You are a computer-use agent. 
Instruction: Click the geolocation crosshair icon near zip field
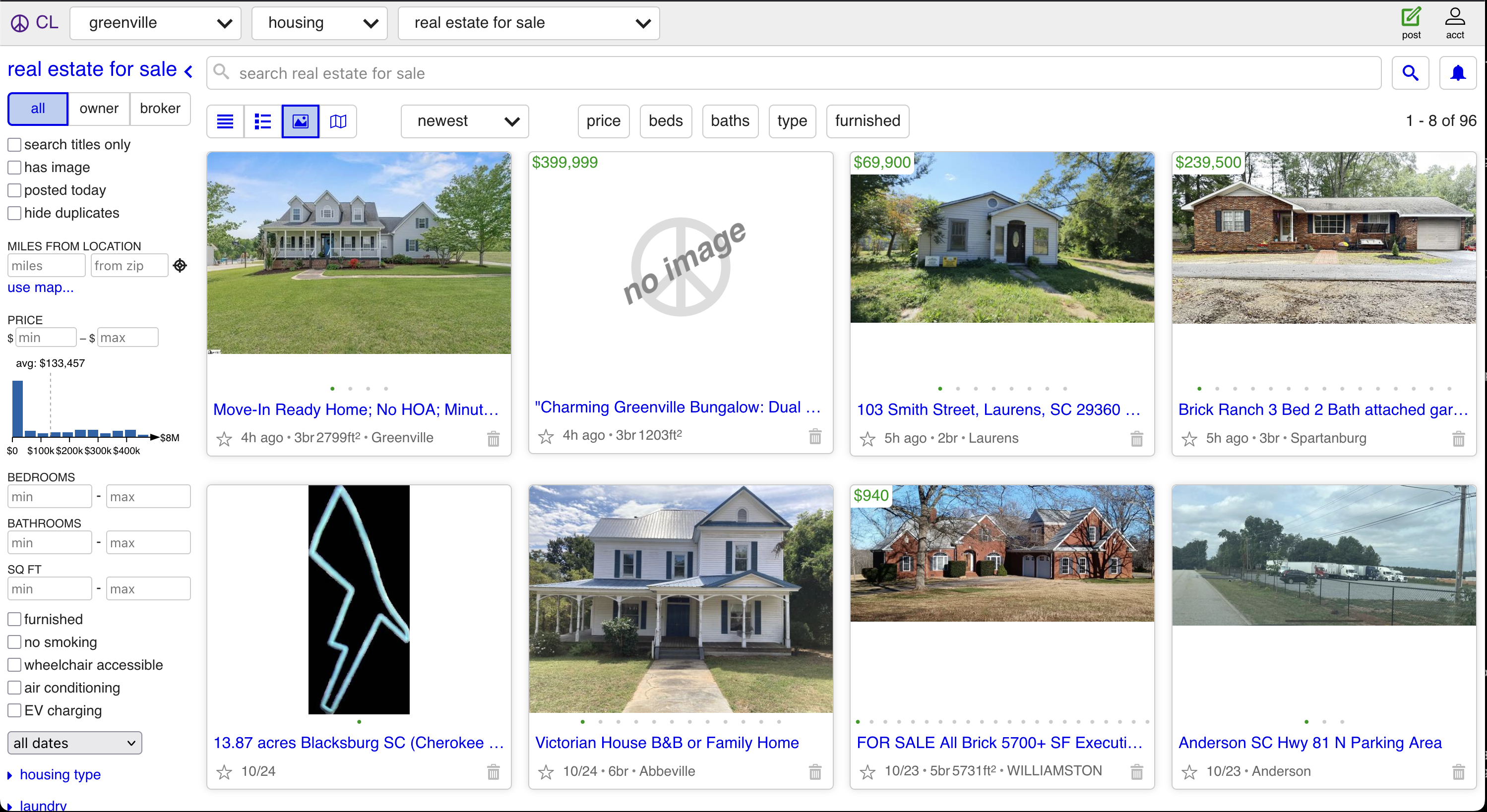pos(180,266)
